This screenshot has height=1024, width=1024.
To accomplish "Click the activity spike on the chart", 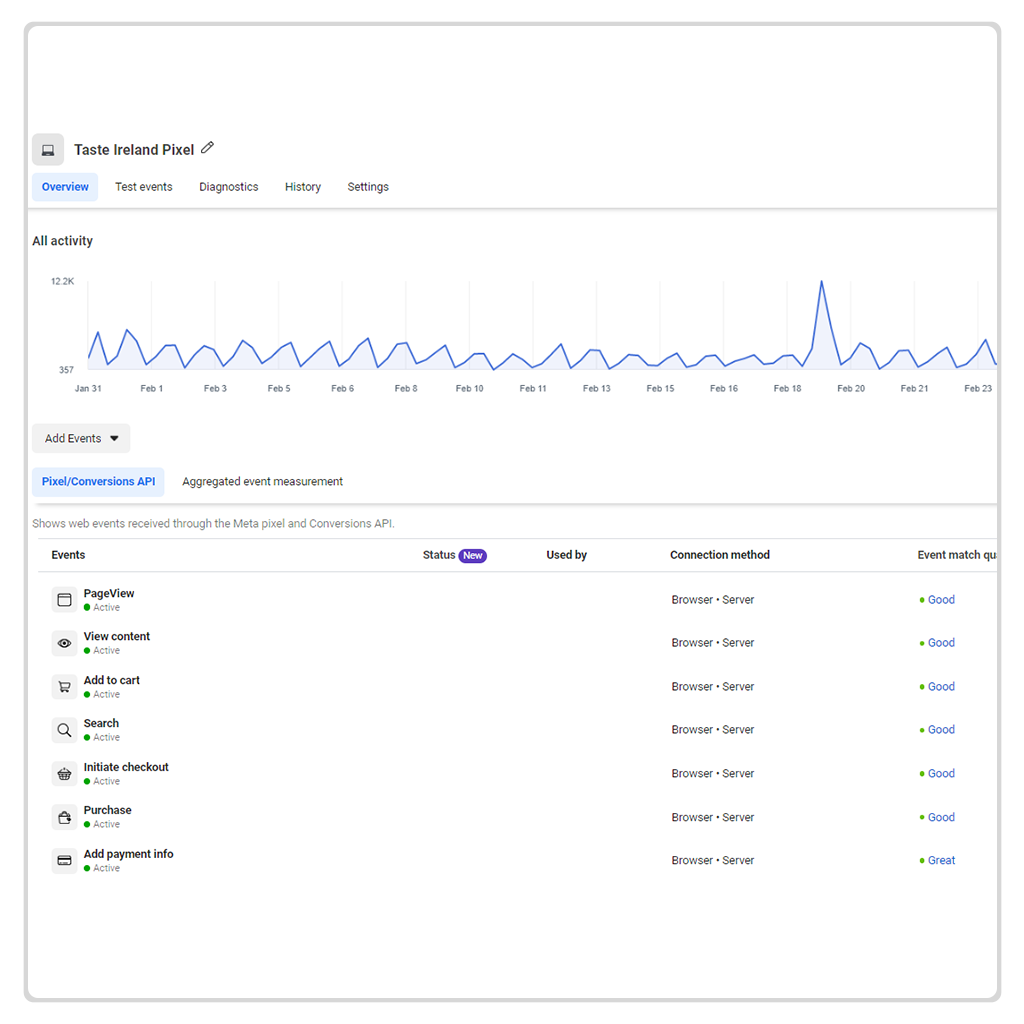I will (x=822, y=282).
